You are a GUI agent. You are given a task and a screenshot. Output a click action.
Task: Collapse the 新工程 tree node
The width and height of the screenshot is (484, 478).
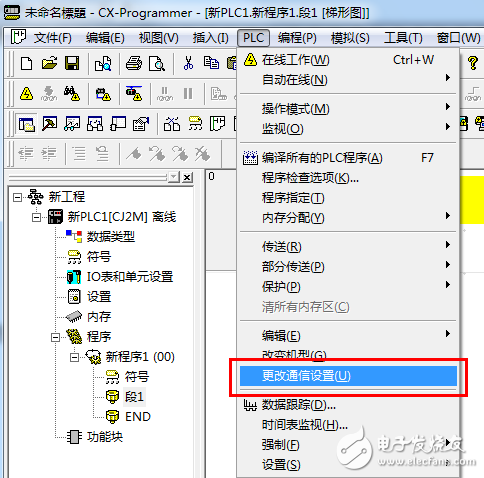pos(17,197)
